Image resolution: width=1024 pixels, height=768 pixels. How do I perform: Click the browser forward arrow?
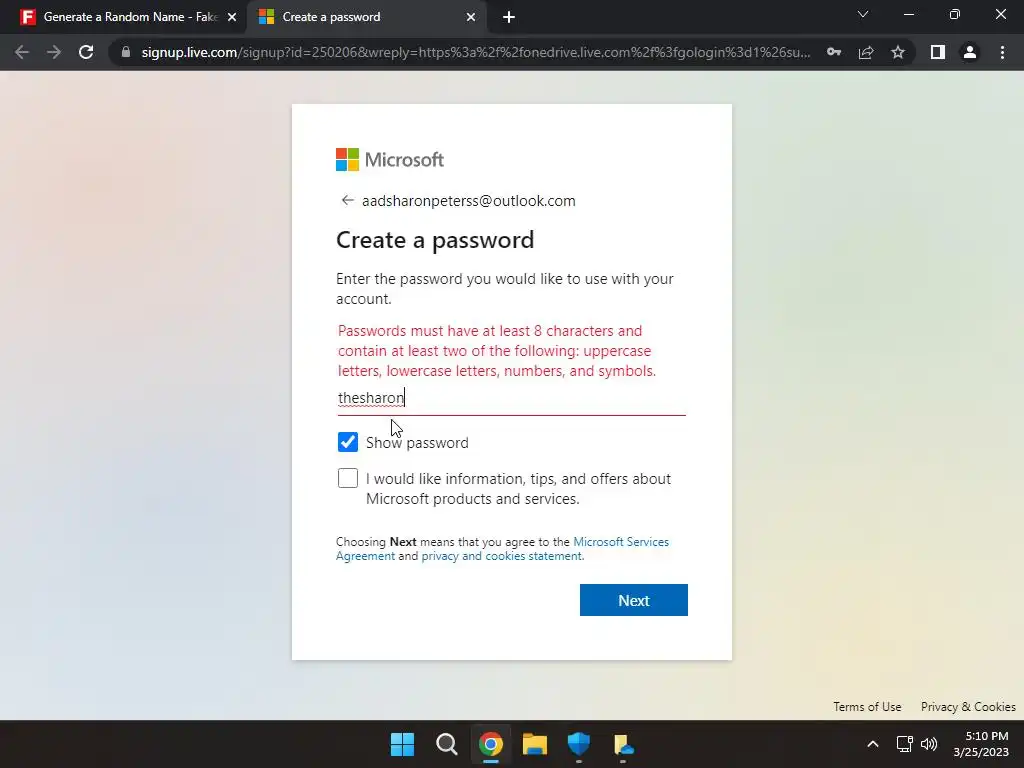coord(54,52)
